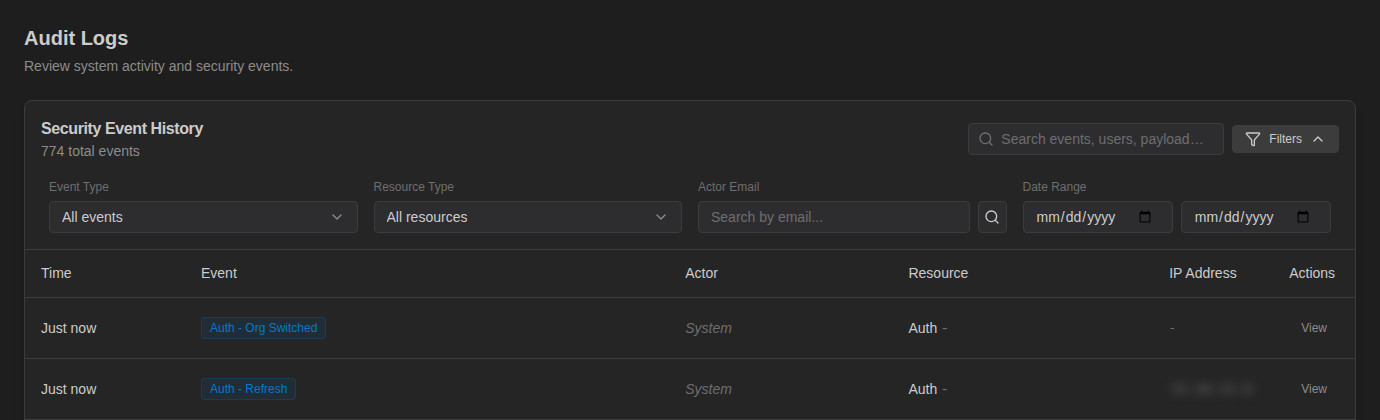Click the magnifier icon in the events search box
The height and width of the screenshot is (420, 1380).
(x=986, y=139)
